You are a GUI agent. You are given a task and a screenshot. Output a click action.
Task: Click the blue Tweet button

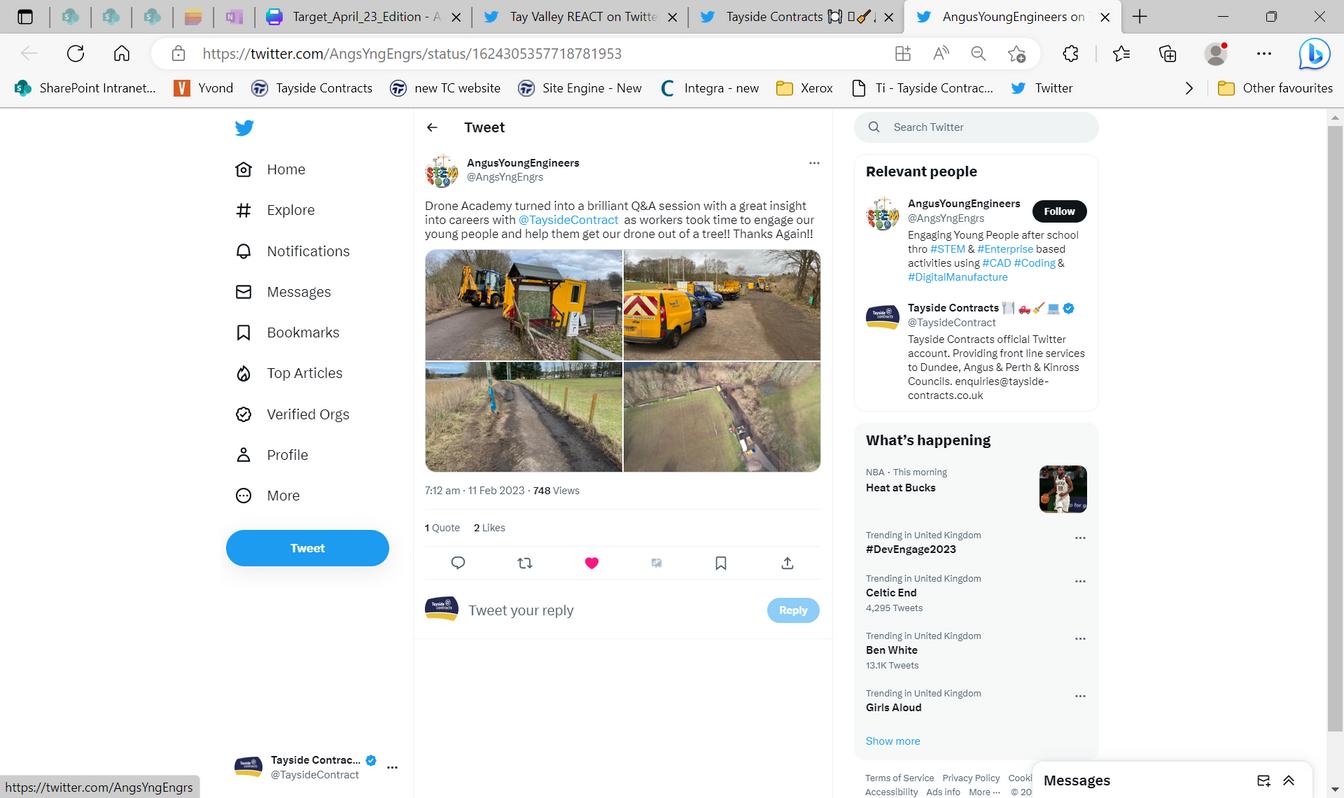pyautogui.click(x=307, y=548)
